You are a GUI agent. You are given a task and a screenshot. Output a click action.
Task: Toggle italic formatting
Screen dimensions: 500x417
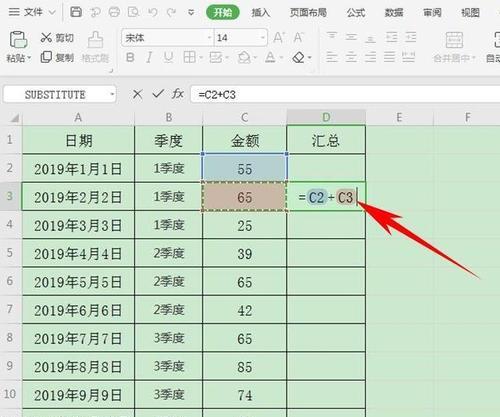(x=149, y=58)
